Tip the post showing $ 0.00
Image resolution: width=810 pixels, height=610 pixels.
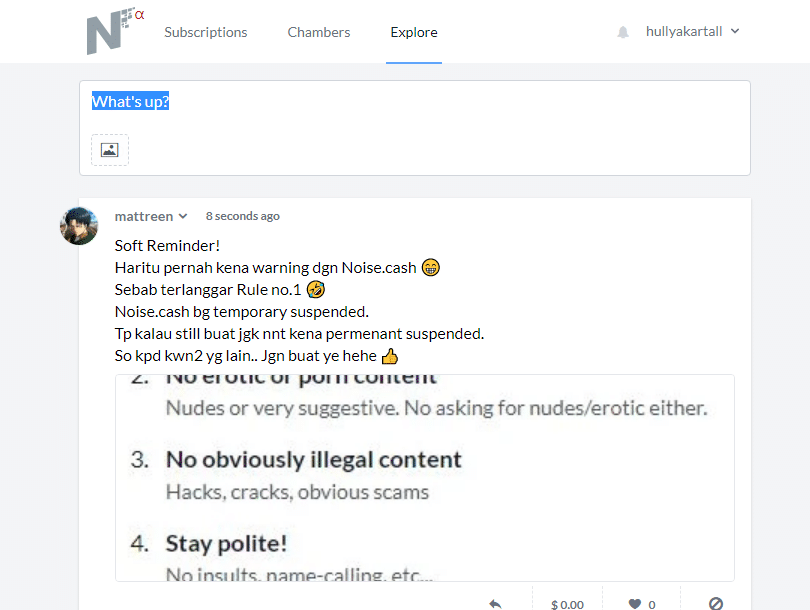pyautogui.click(x=567, y=604)
